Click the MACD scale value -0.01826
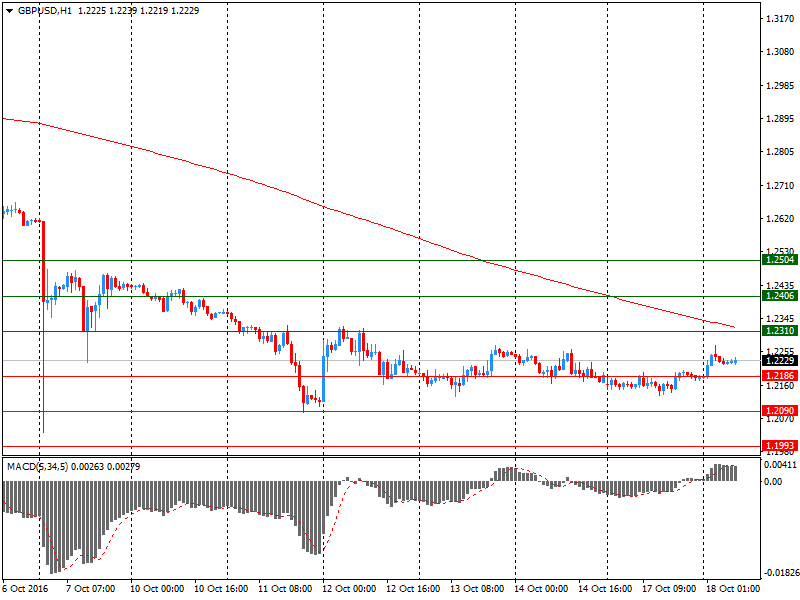This screenshot has width=800, height=600. click(x=780, y=573)
